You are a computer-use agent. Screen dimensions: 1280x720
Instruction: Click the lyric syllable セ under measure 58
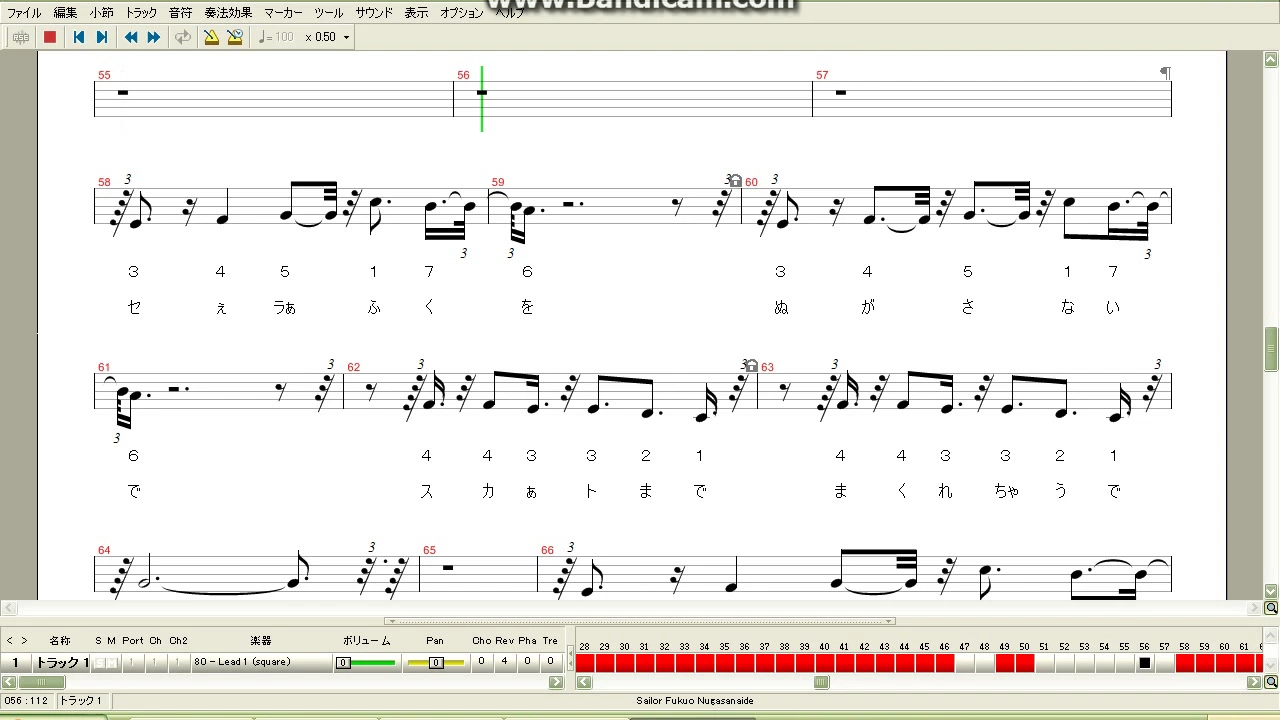[x=134, y=307]
